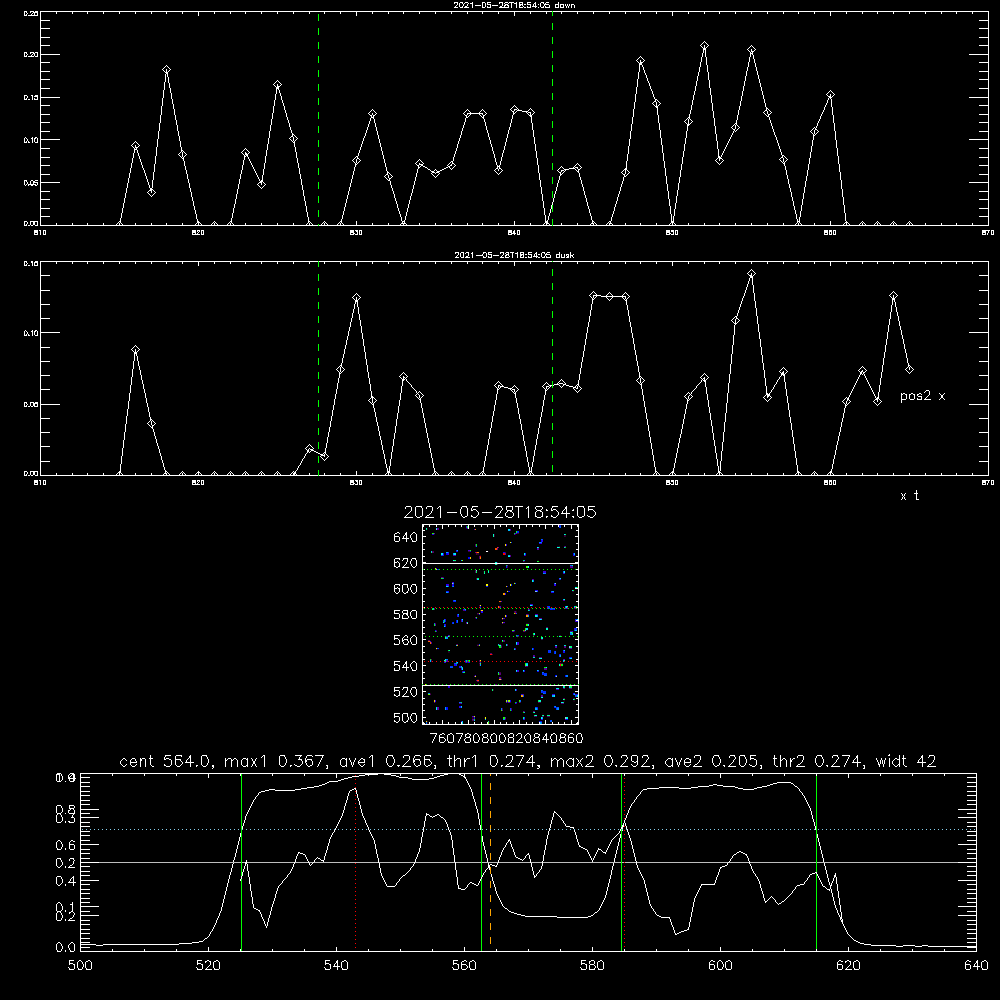Select 'widt 42' in the statistics header

(x=906, y=761)
